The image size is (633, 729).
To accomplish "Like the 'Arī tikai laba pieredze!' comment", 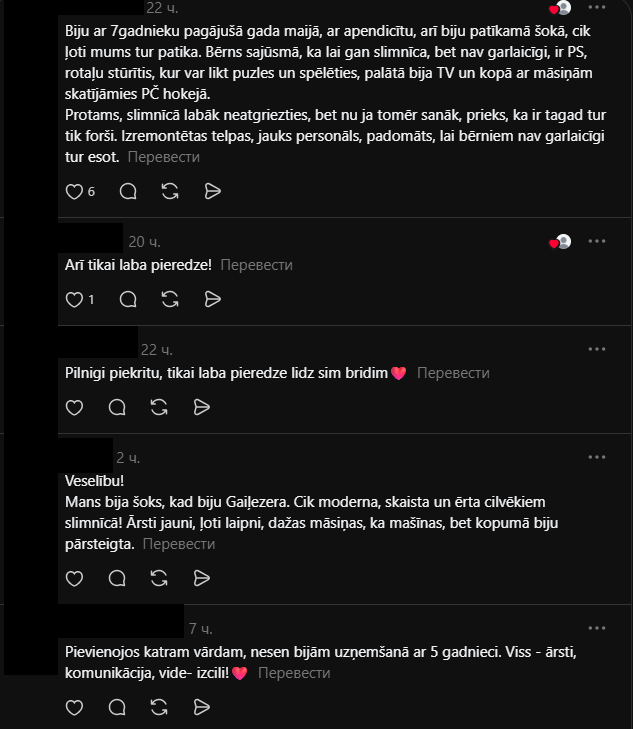I will pos(74,299).
